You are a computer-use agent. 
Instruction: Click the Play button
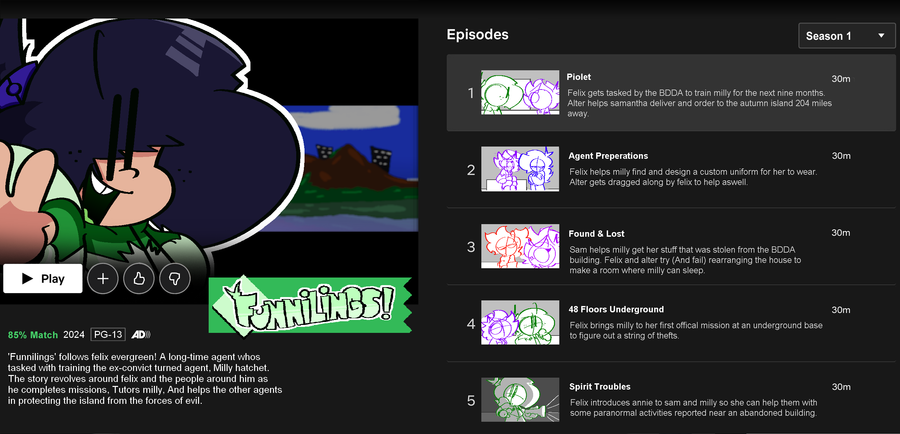(x=42, y=278)
